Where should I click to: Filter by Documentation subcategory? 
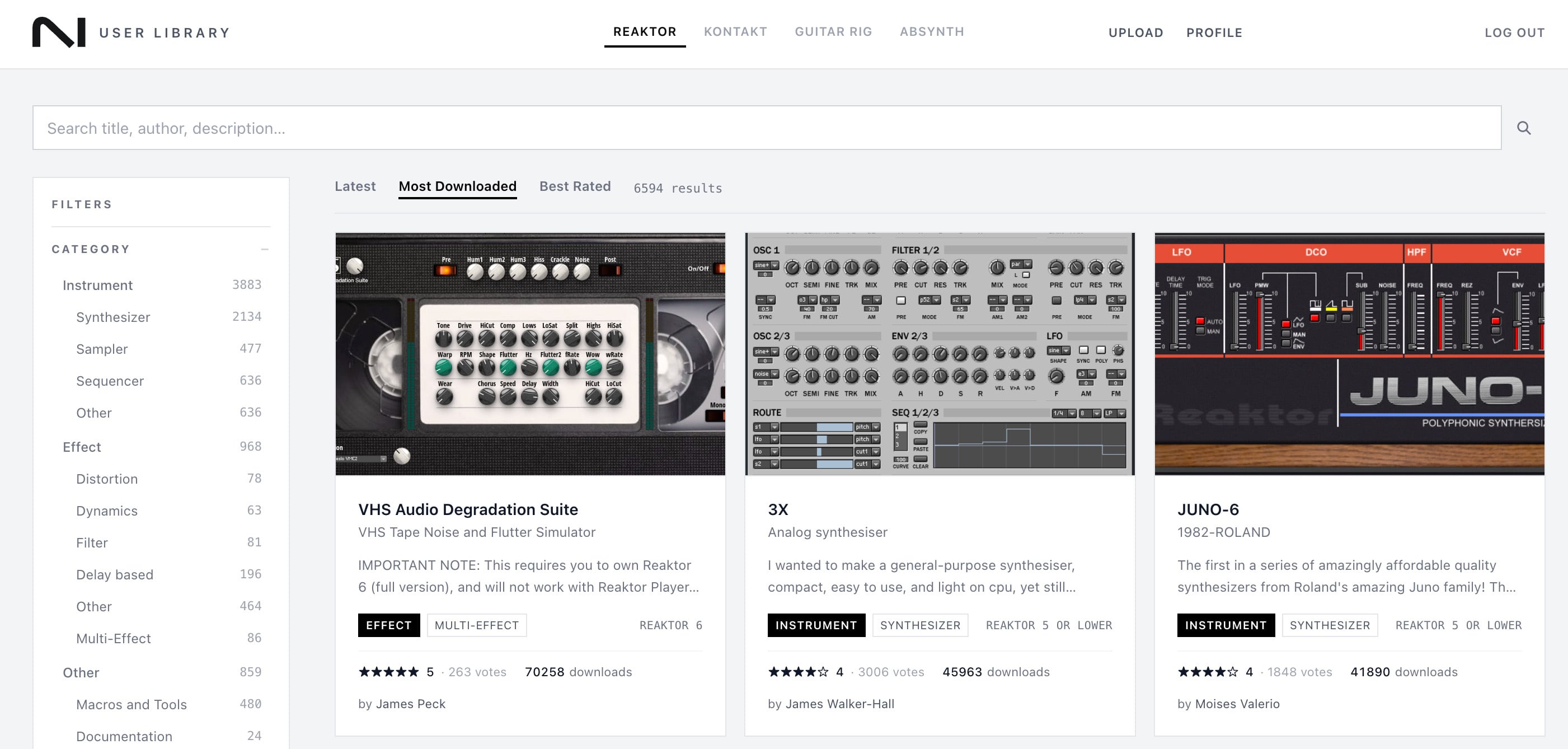124,736
